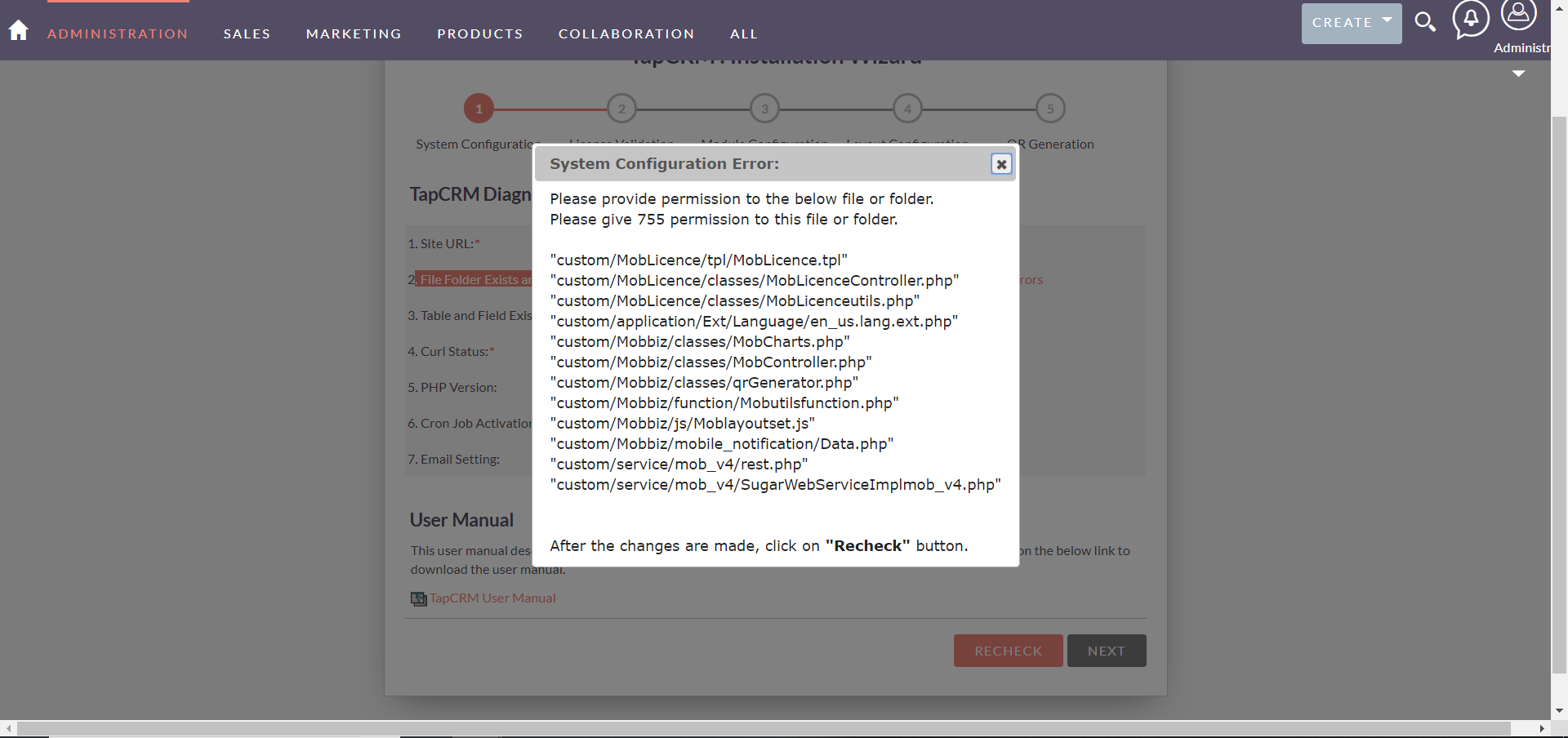
Task: Open the ALL menu
Action: pos(744,33)
